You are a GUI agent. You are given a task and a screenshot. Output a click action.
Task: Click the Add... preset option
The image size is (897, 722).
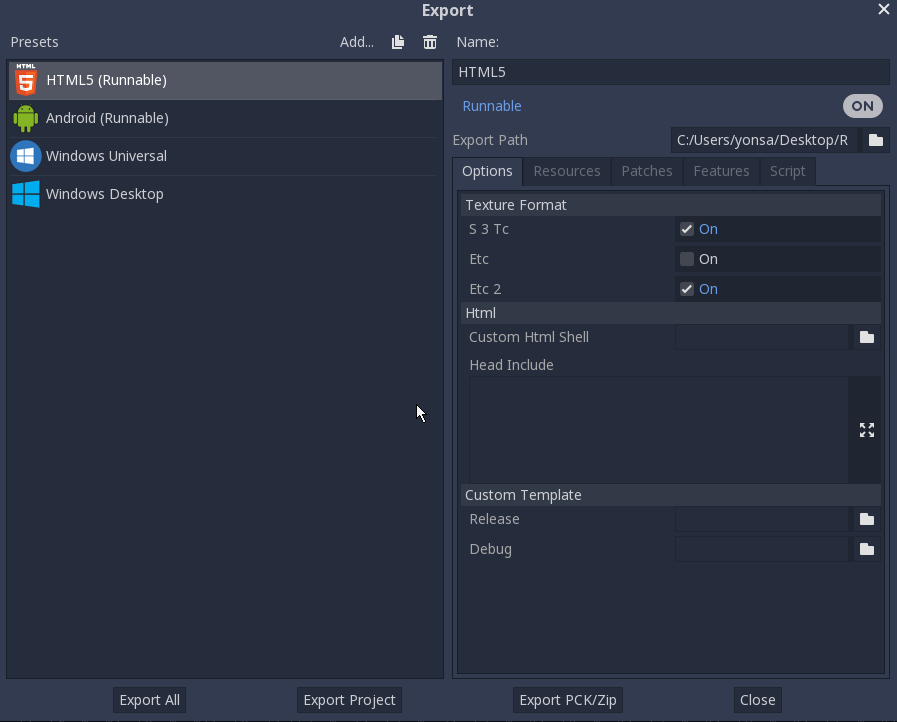click(x=356, y=42)
